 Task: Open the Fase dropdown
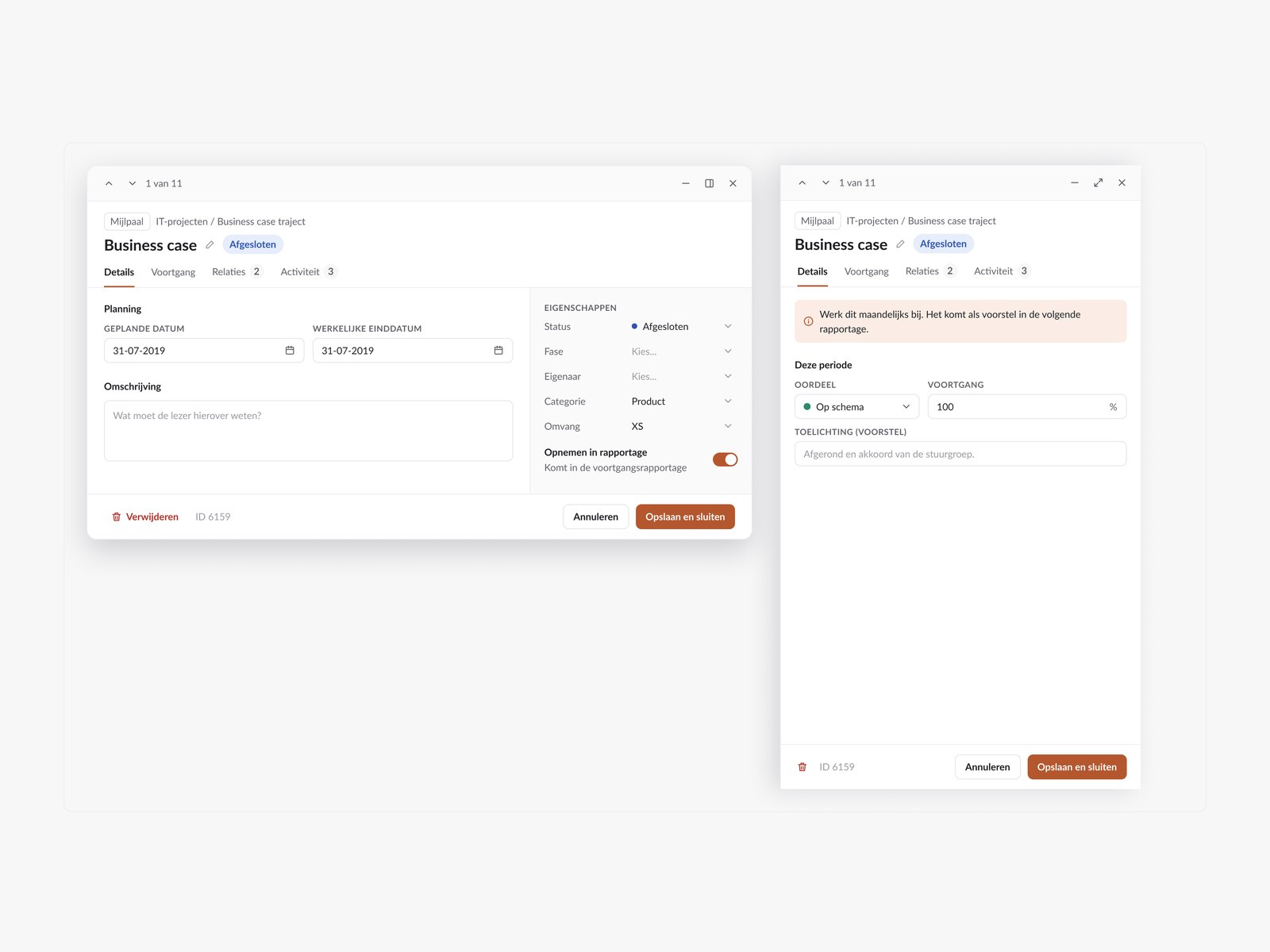[682, 351]
